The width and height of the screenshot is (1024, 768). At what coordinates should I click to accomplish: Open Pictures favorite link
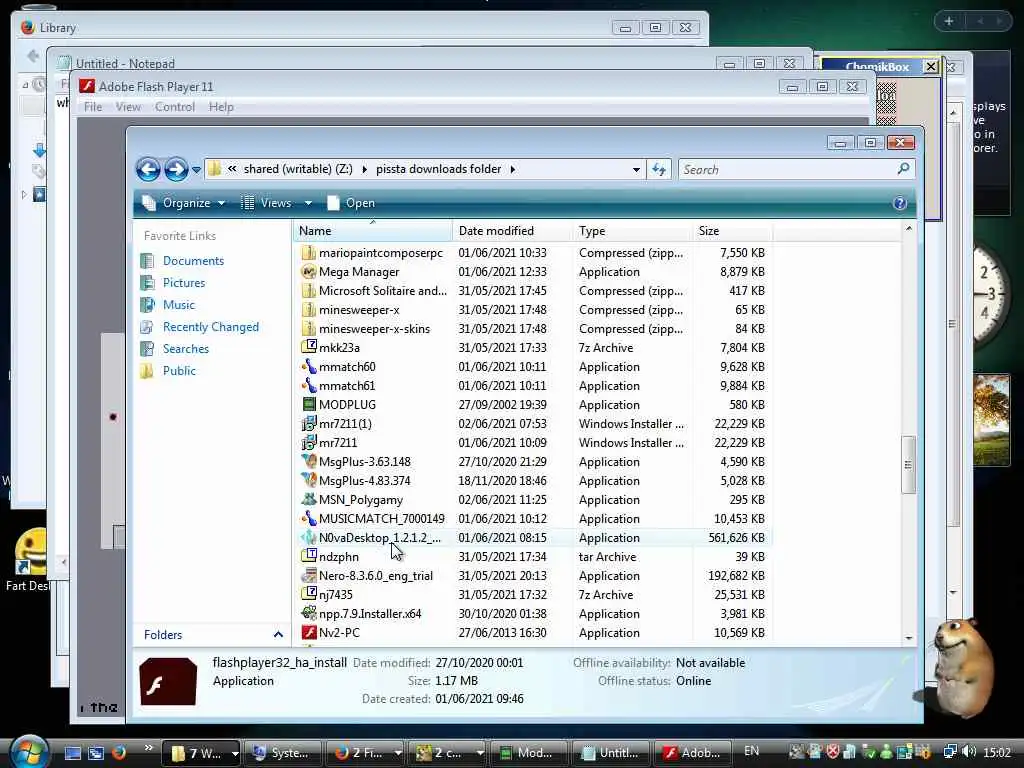coord(184,283)
